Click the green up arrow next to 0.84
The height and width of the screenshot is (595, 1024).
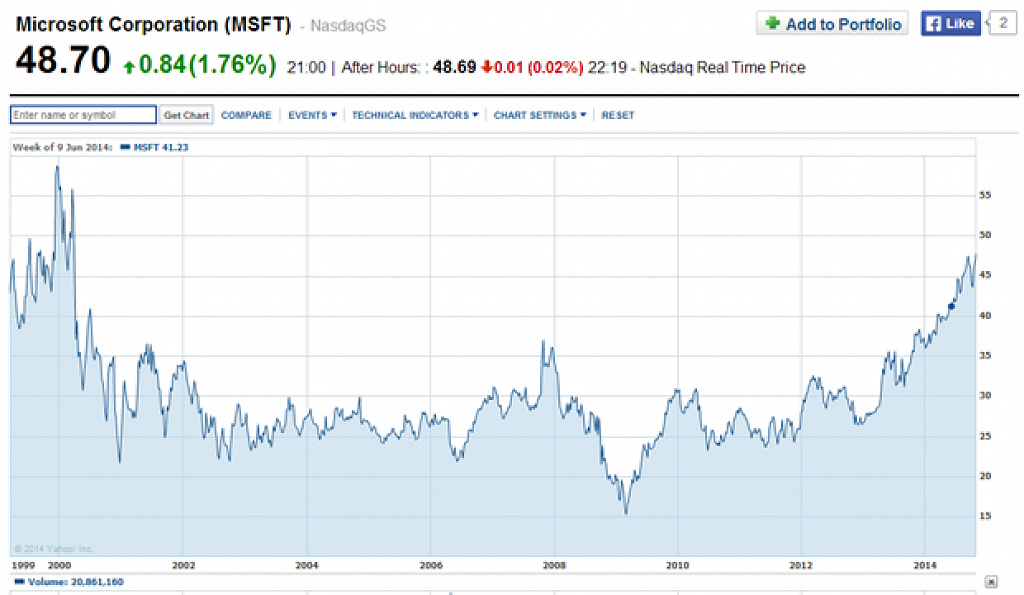(129, 66)
